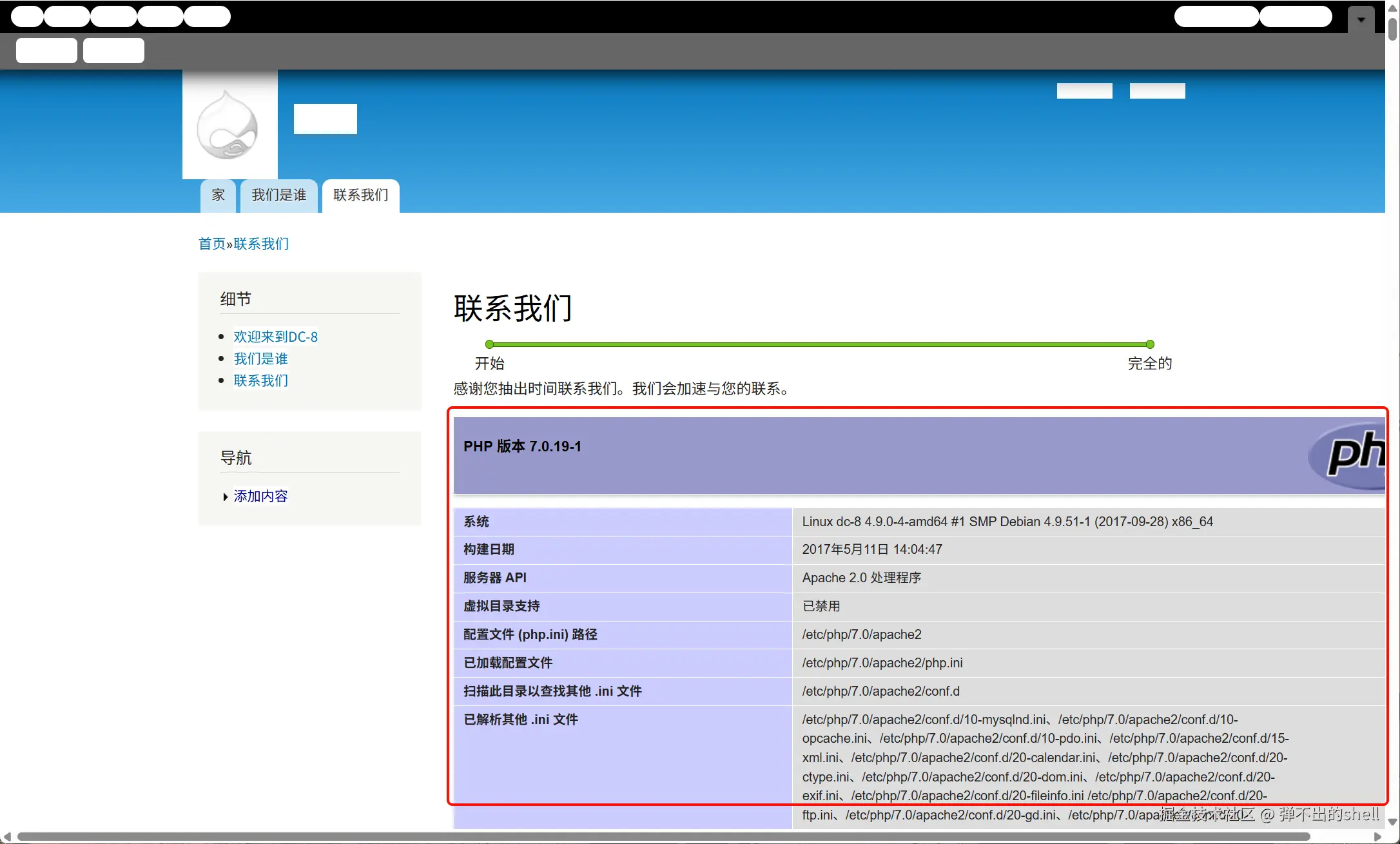
Task: Click the PHP logo in the version banner
Action: 1351,455
